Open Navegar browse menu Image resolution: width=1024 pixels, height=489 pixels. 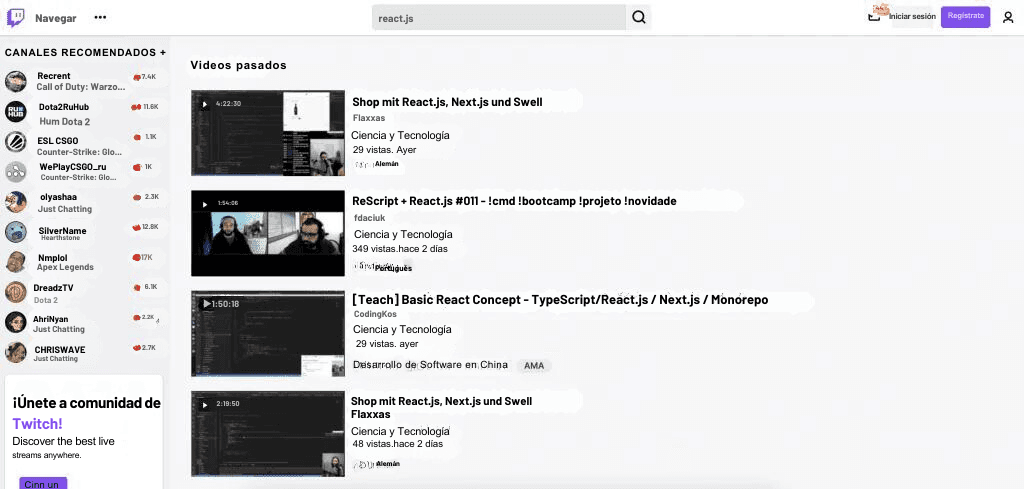coord(55,18)
